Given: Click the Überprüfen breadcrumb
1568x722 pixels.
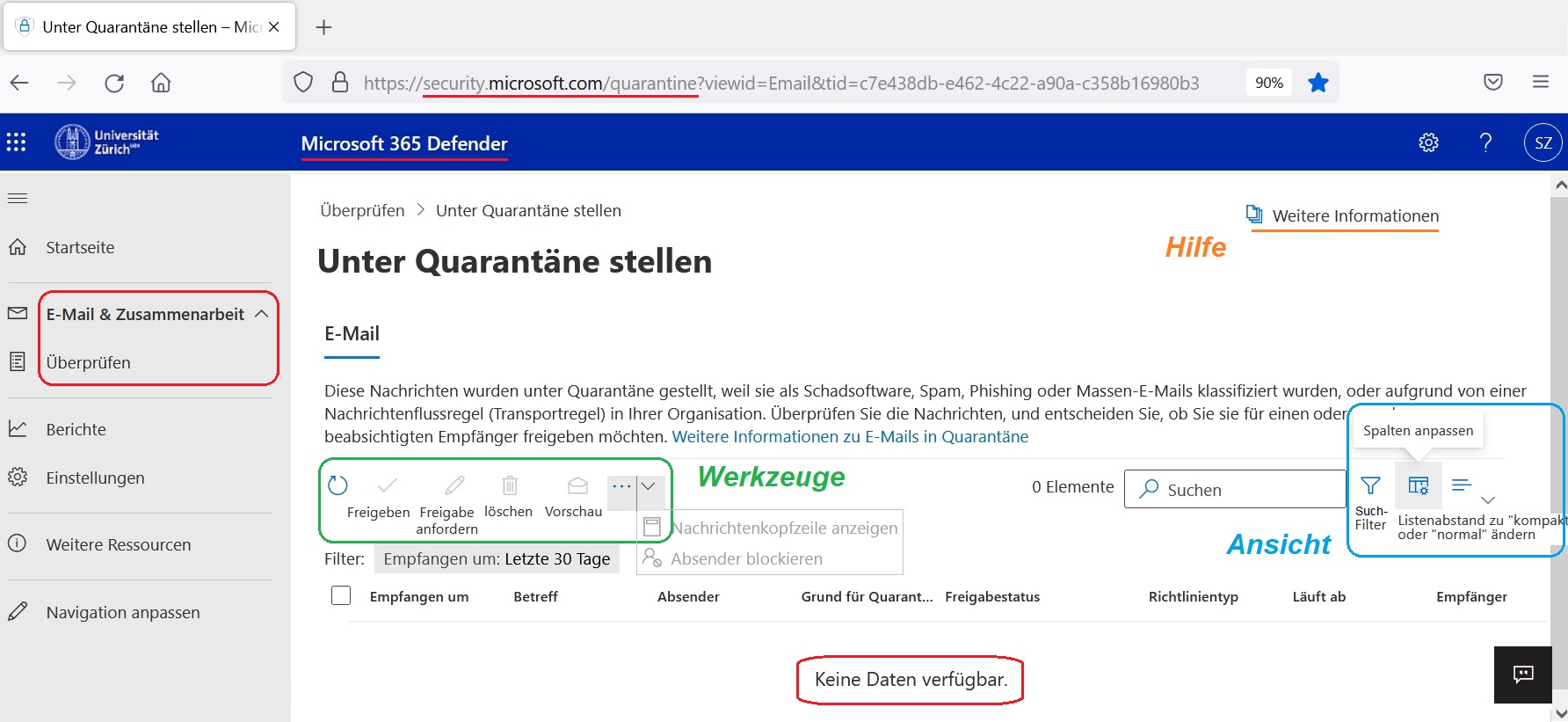Looking at the screenshot, I should pos(362,210).
